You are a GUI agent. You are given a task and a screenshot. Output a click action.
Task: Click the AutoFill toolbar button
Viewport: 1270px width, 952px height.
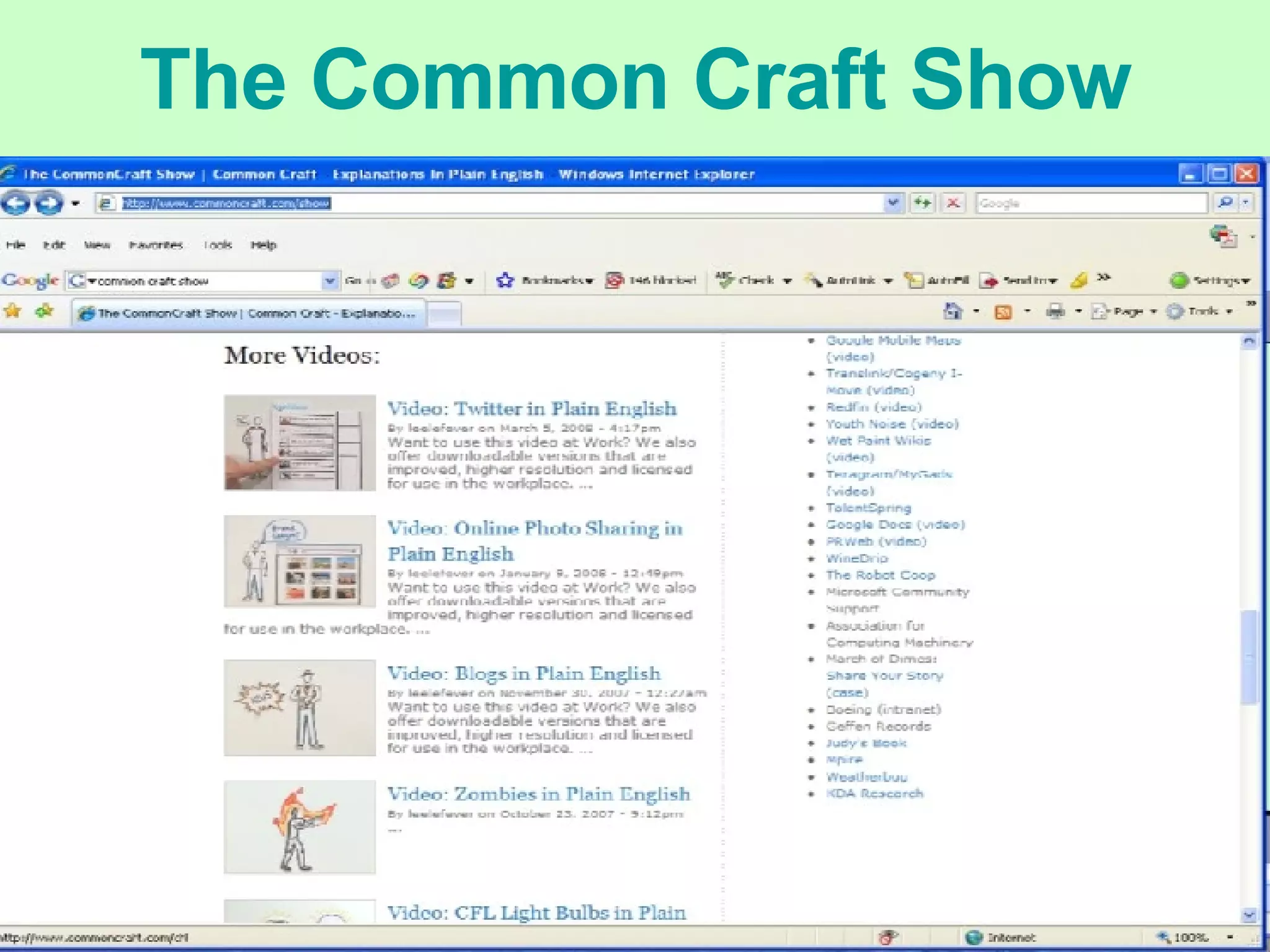[x=936, y=281]
